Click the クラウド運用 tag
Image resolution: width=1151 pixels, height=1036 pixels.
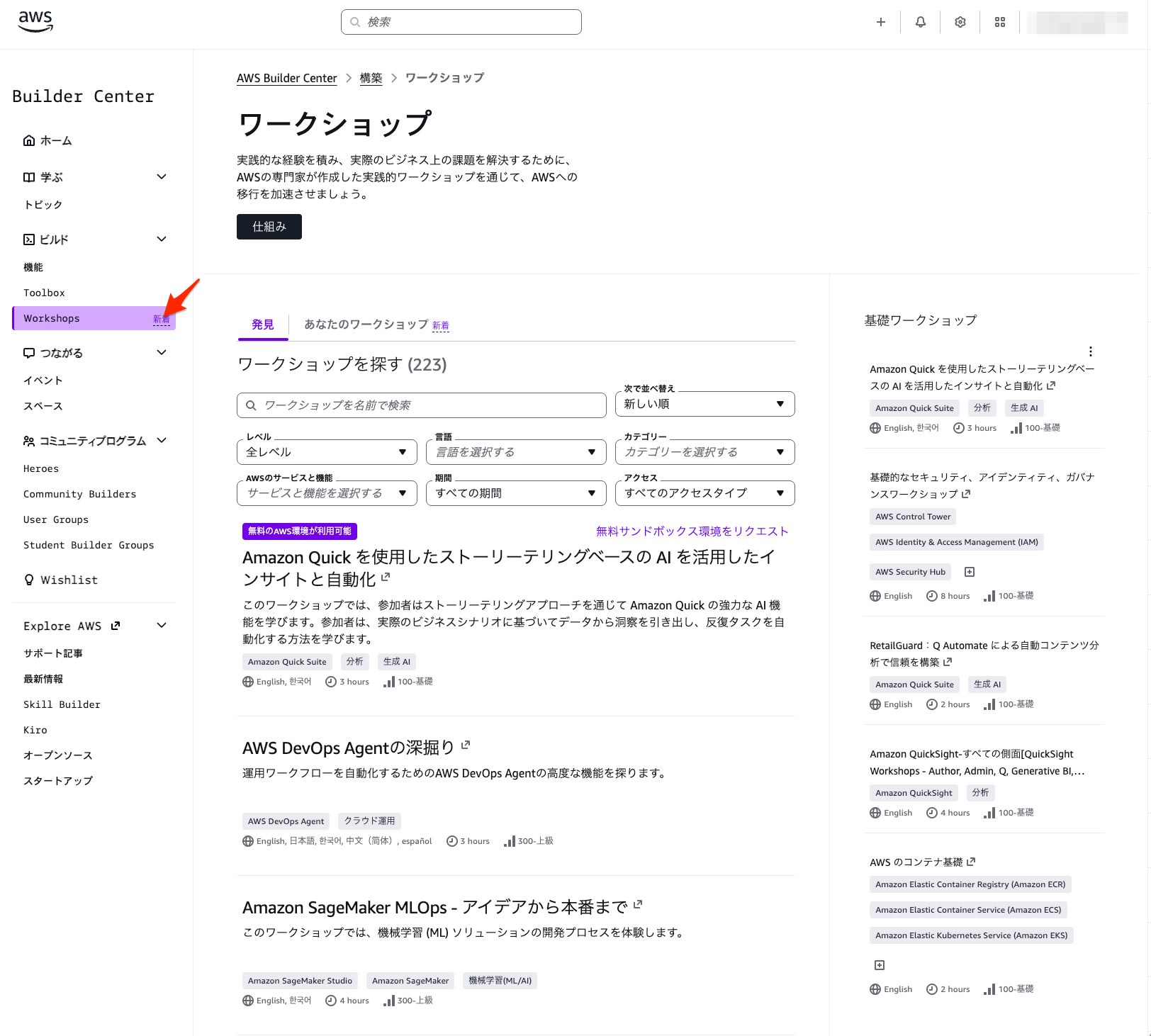tap(369, 821)
